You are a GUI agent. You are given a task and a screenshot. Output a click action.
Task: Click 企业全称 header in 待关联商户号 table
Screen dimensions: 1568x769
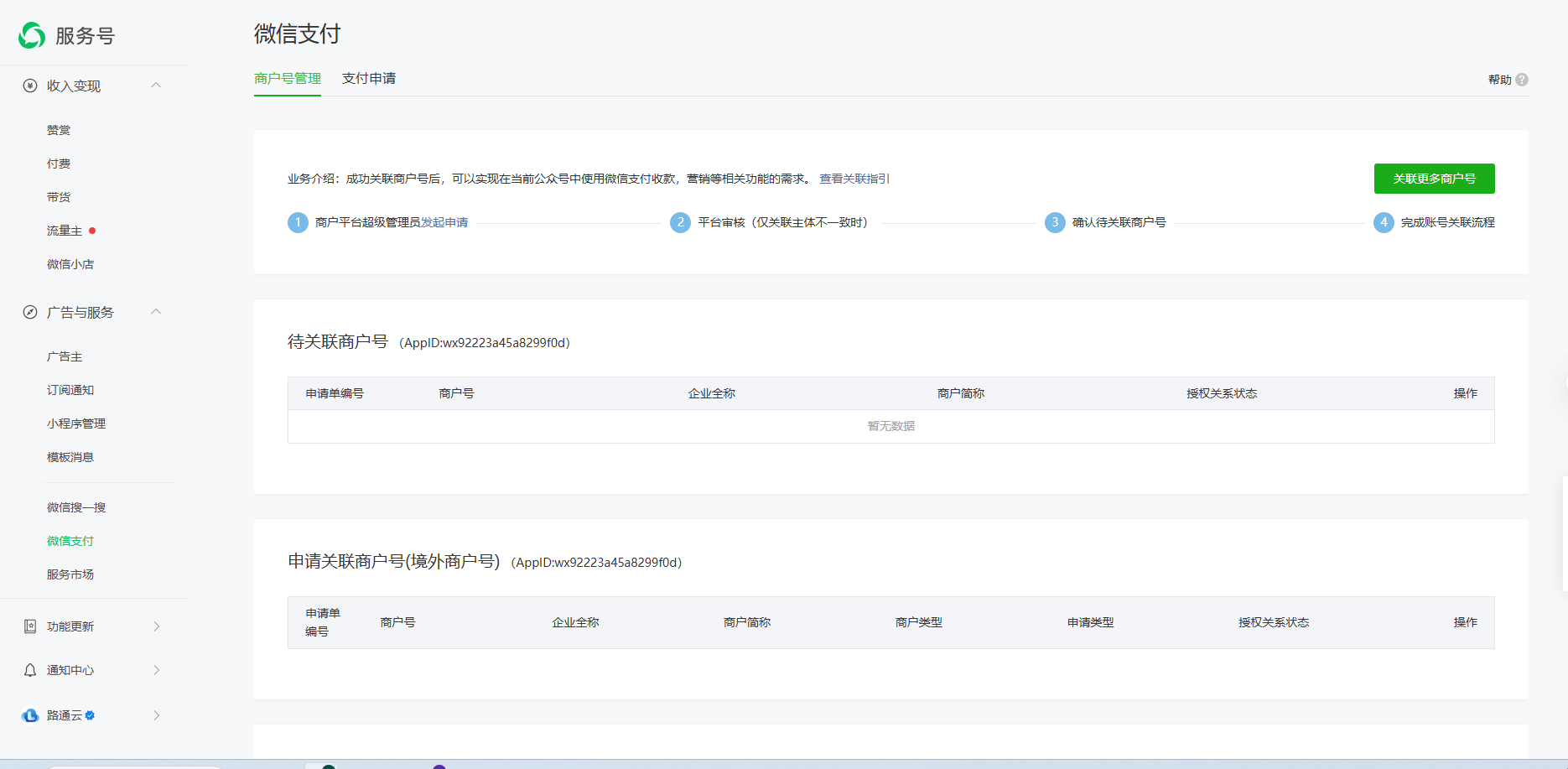pos(712,393)
